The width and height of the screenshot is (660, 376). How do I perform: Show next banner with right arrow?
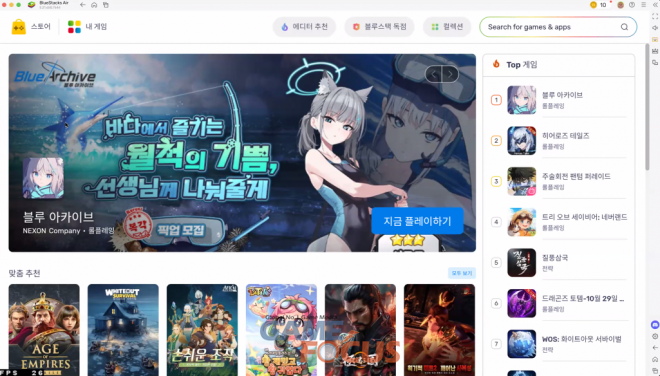pyautogui.click(x=450, y=75)
